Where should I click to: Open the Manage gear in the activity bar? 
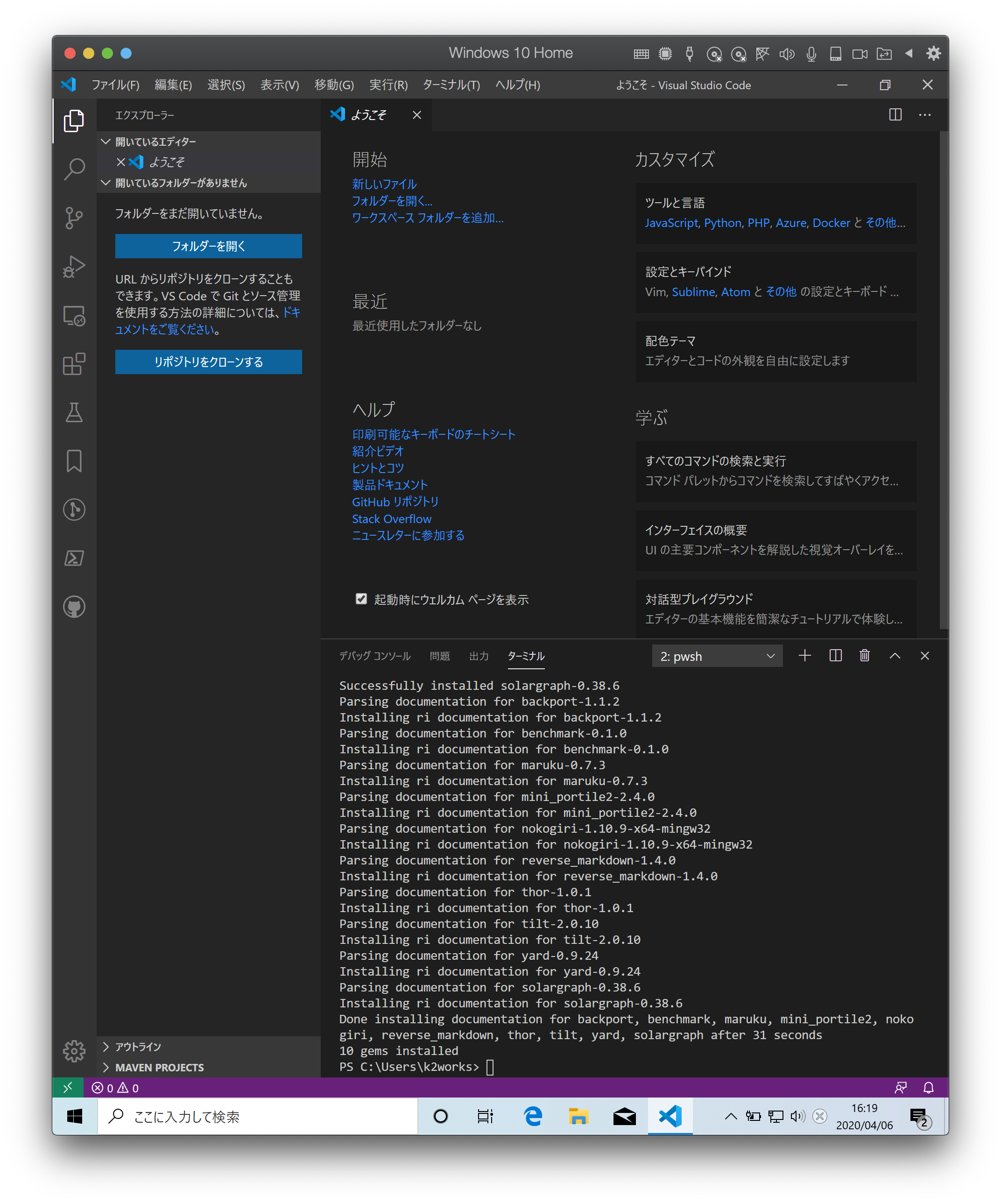(74, 1051)
